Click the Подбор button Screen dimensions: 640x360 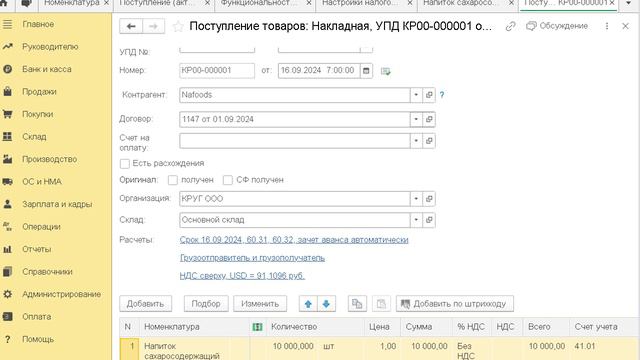tap(206, 304)
